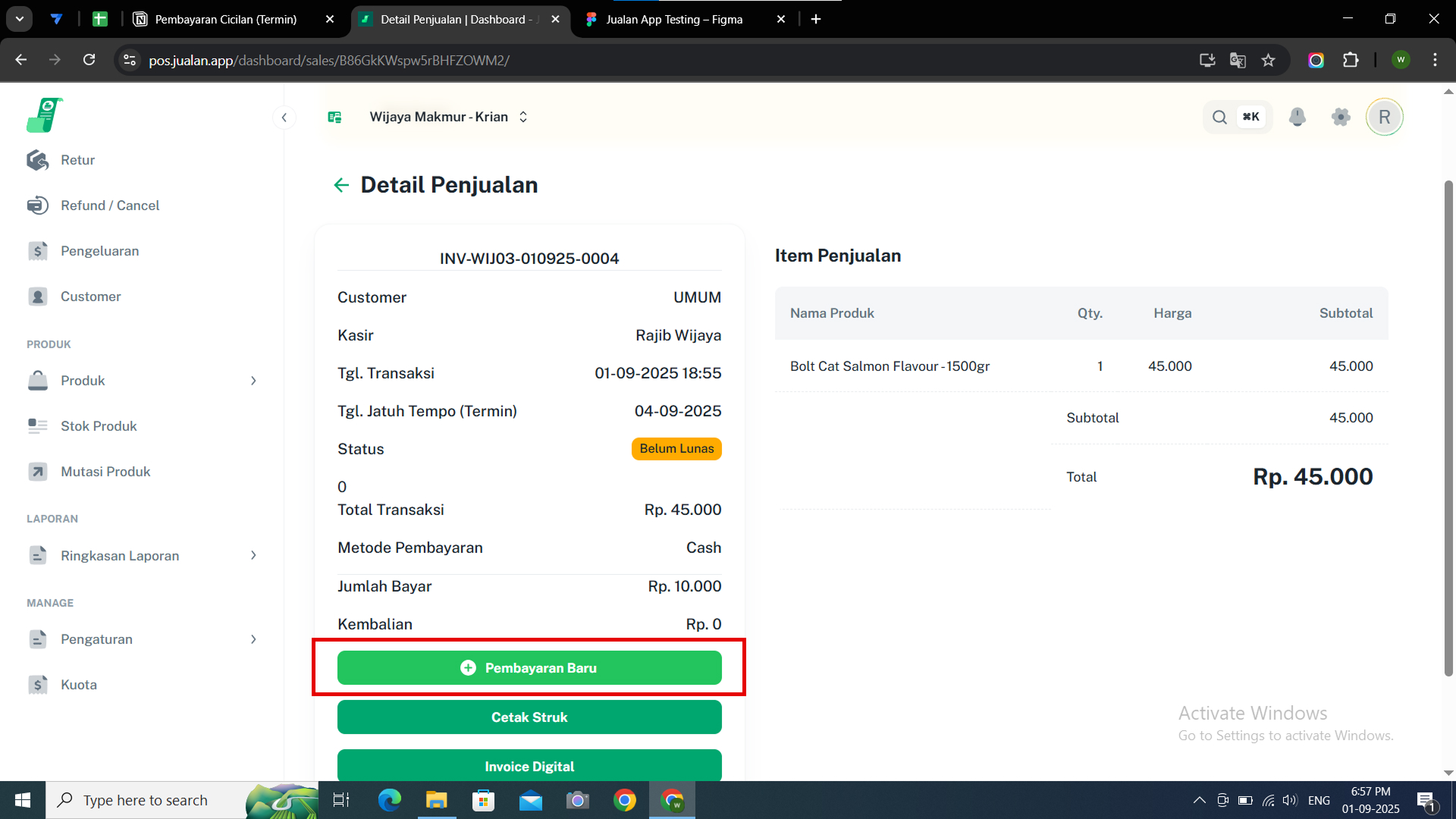Image resolution: width=1456 pixels, height=819 pixels.
Task: Open the Retur sidebar item
Action: pyautogui.click(x=77, y=160)
